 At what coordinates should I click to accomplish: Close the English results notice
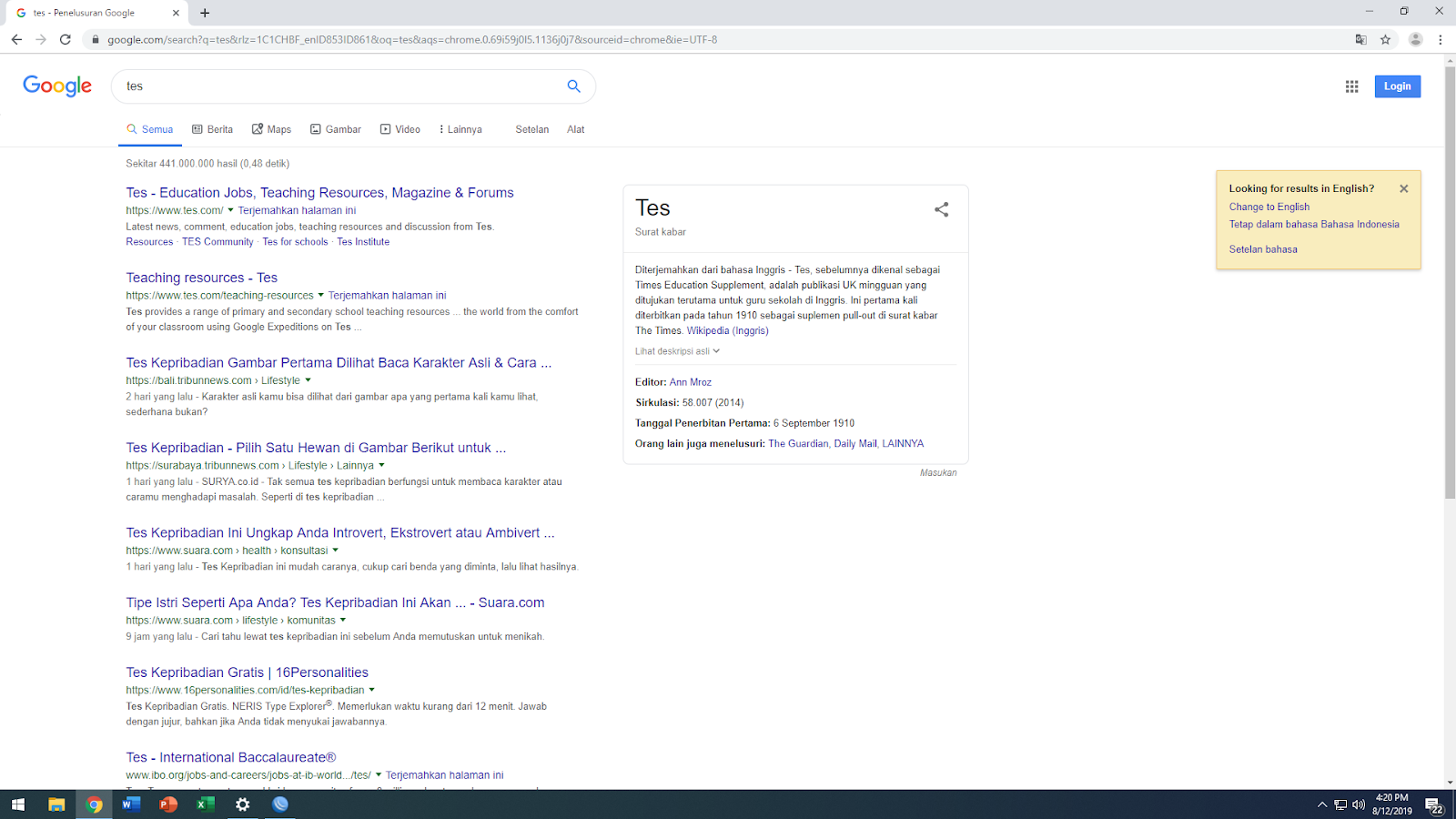(1403, 188)
